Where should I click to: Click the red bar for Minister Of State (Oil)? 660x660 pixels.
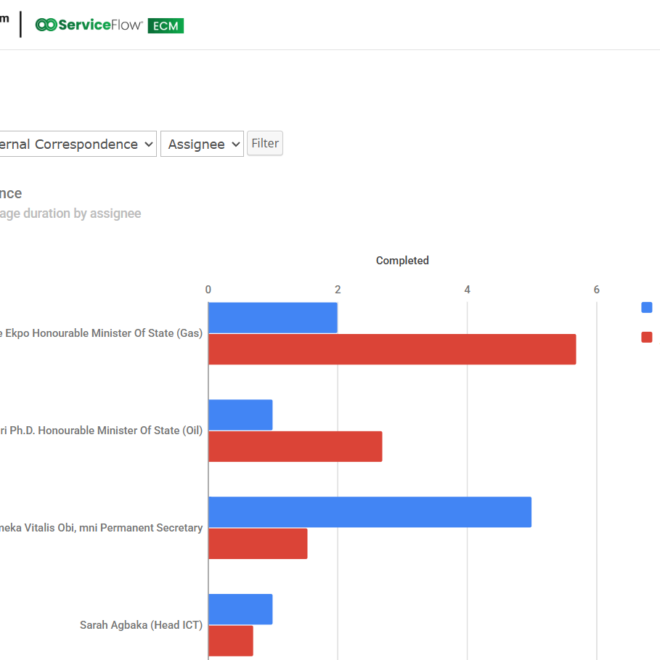coord(295,447)
